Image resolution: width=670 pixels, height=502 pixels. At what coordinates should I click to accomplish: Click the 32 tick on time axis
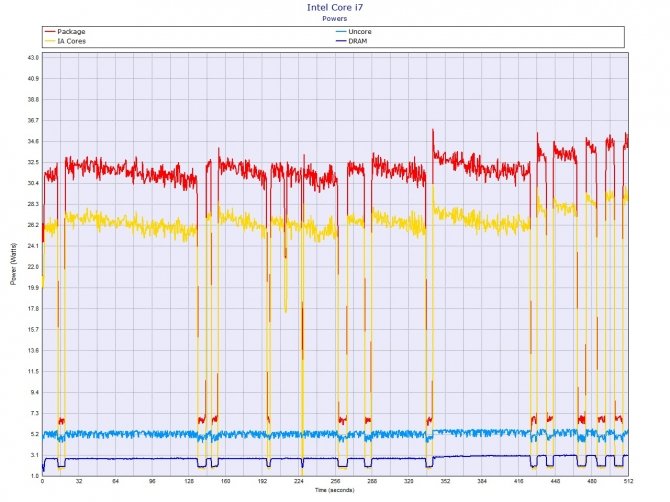pyautogui.click(x=79, y=481)
